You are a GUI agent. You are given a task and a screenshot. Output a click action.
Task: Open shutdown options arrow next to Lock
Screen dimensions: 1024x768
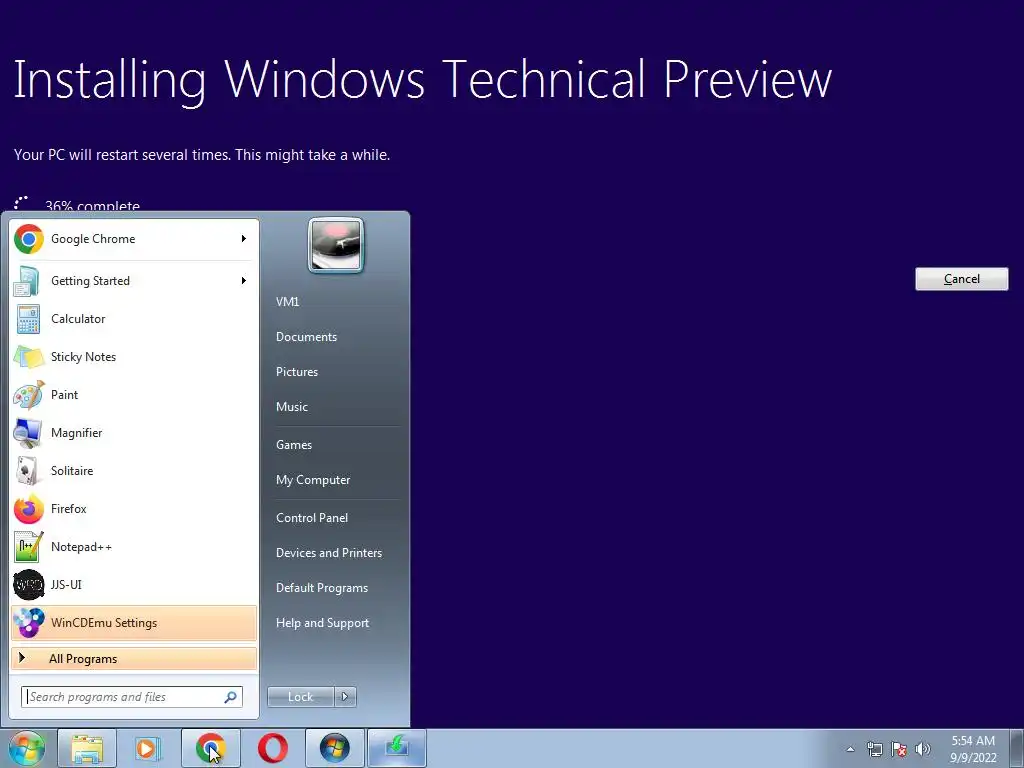(x=345, y=697)
